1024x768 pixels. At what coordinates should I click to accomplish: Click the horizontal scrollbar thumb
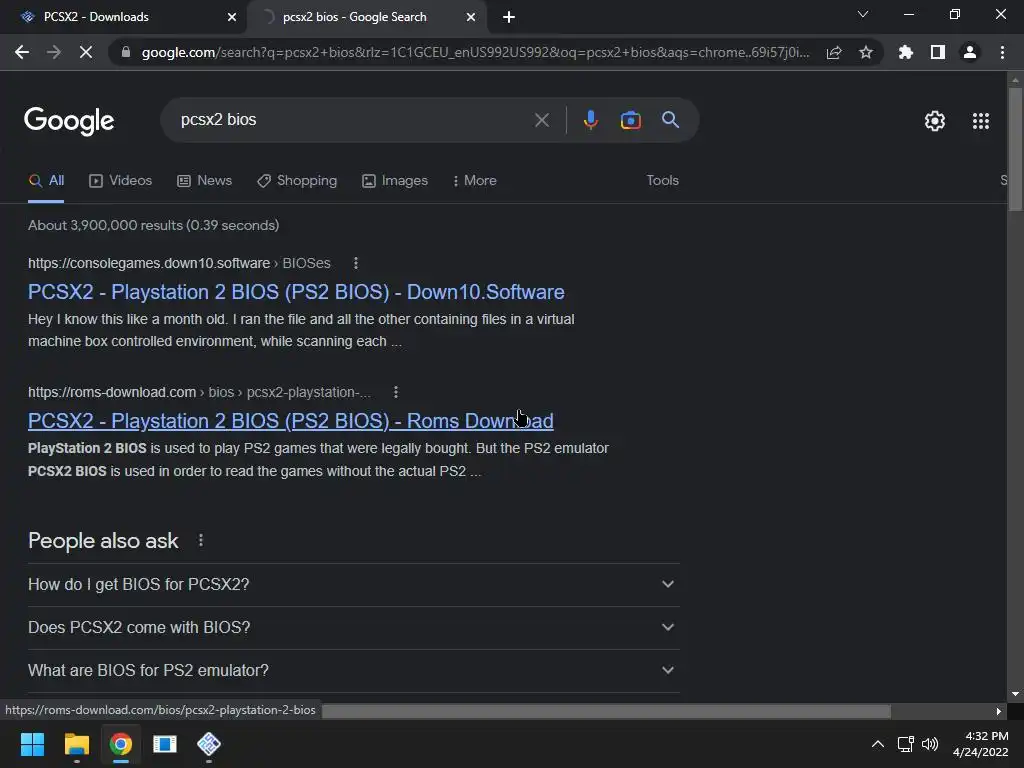[x=606, y=711]
